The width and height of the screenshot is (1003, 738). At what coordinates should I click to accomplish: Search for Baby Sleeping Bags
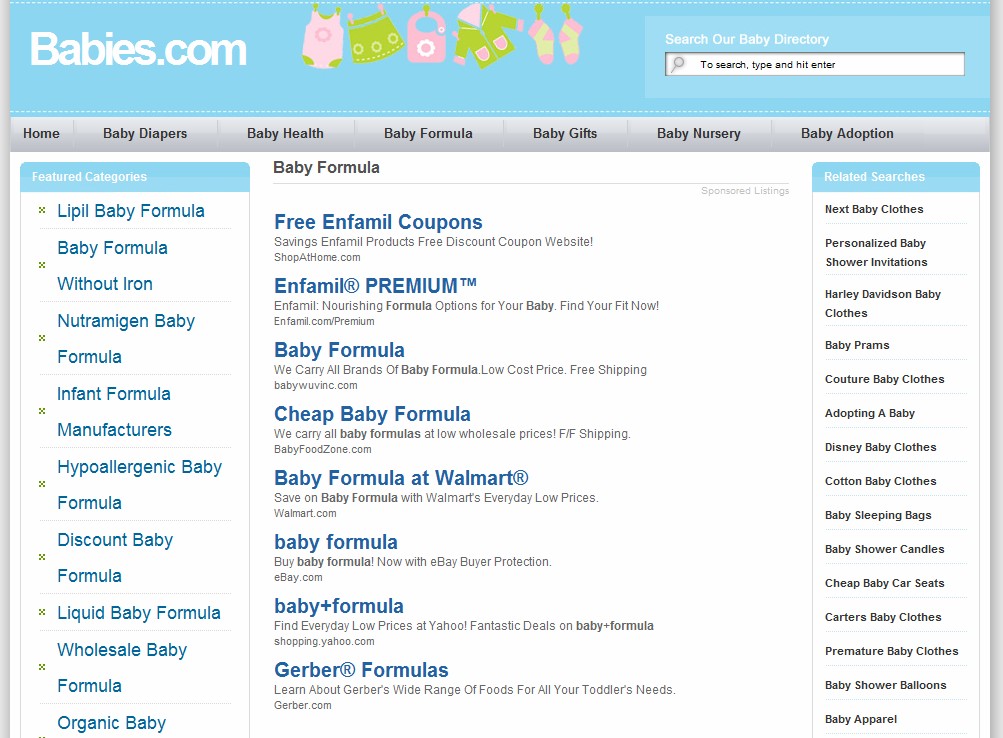878,515
